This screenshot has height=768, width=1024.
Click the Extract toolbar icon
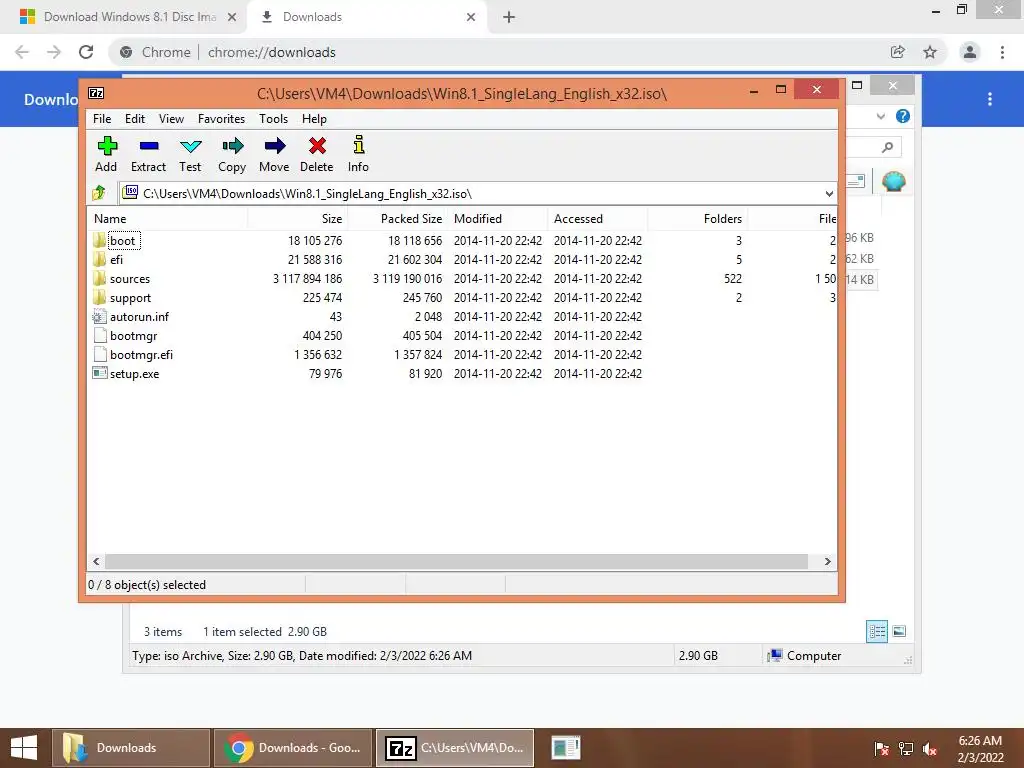[149, 146]
